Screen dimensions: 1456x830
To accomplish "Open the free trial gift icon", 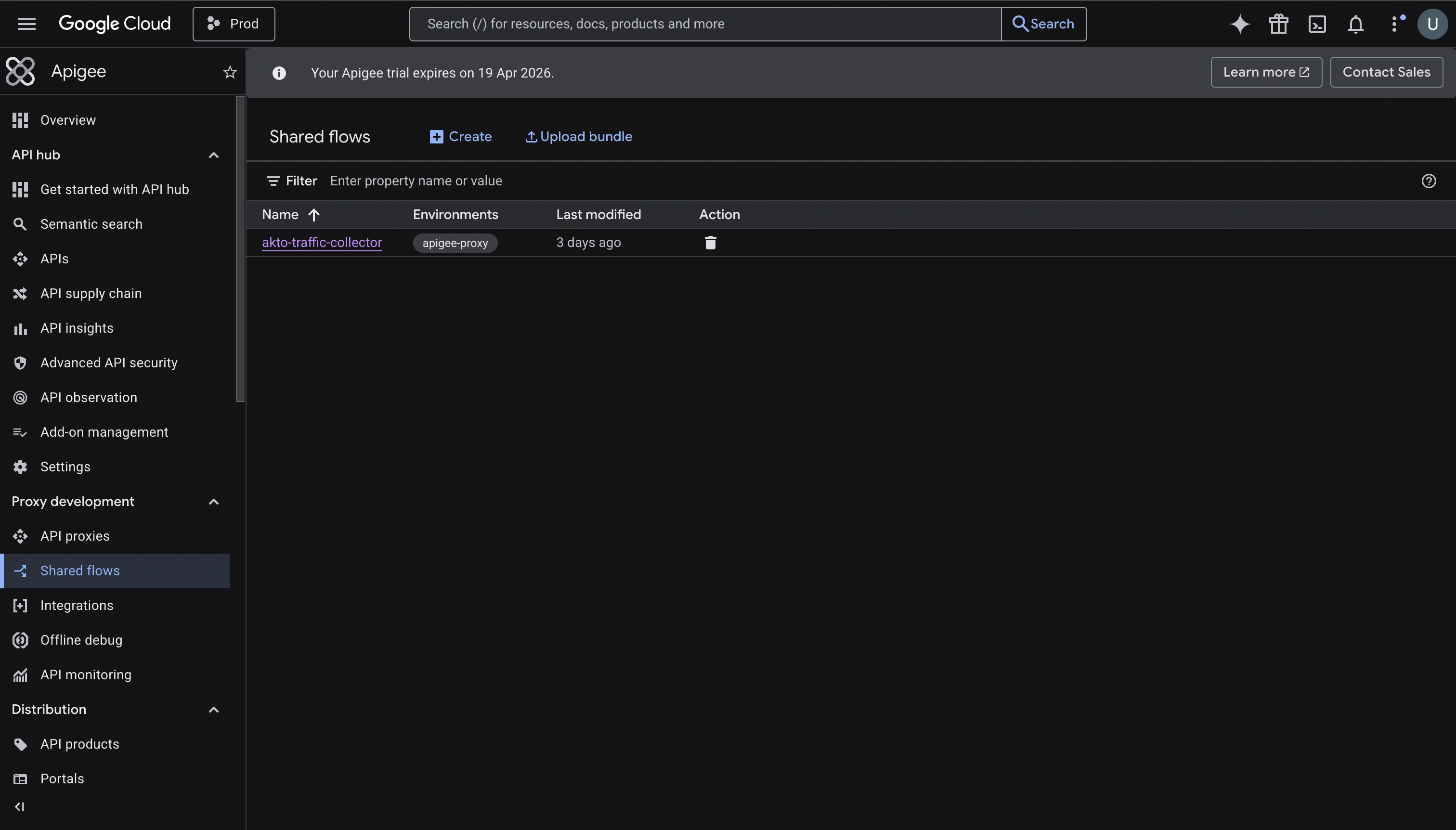I will pyautogui.click(x=1278, y=24).
